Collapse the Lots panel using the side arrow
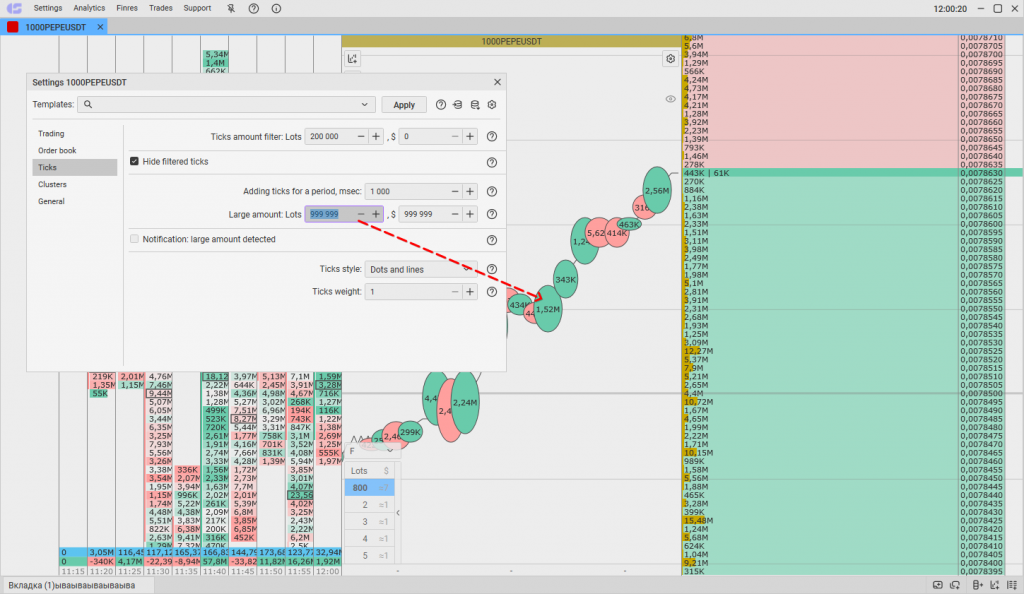Image resolution: width=1024 pixels, height=594 pixels. coord(398,513)
